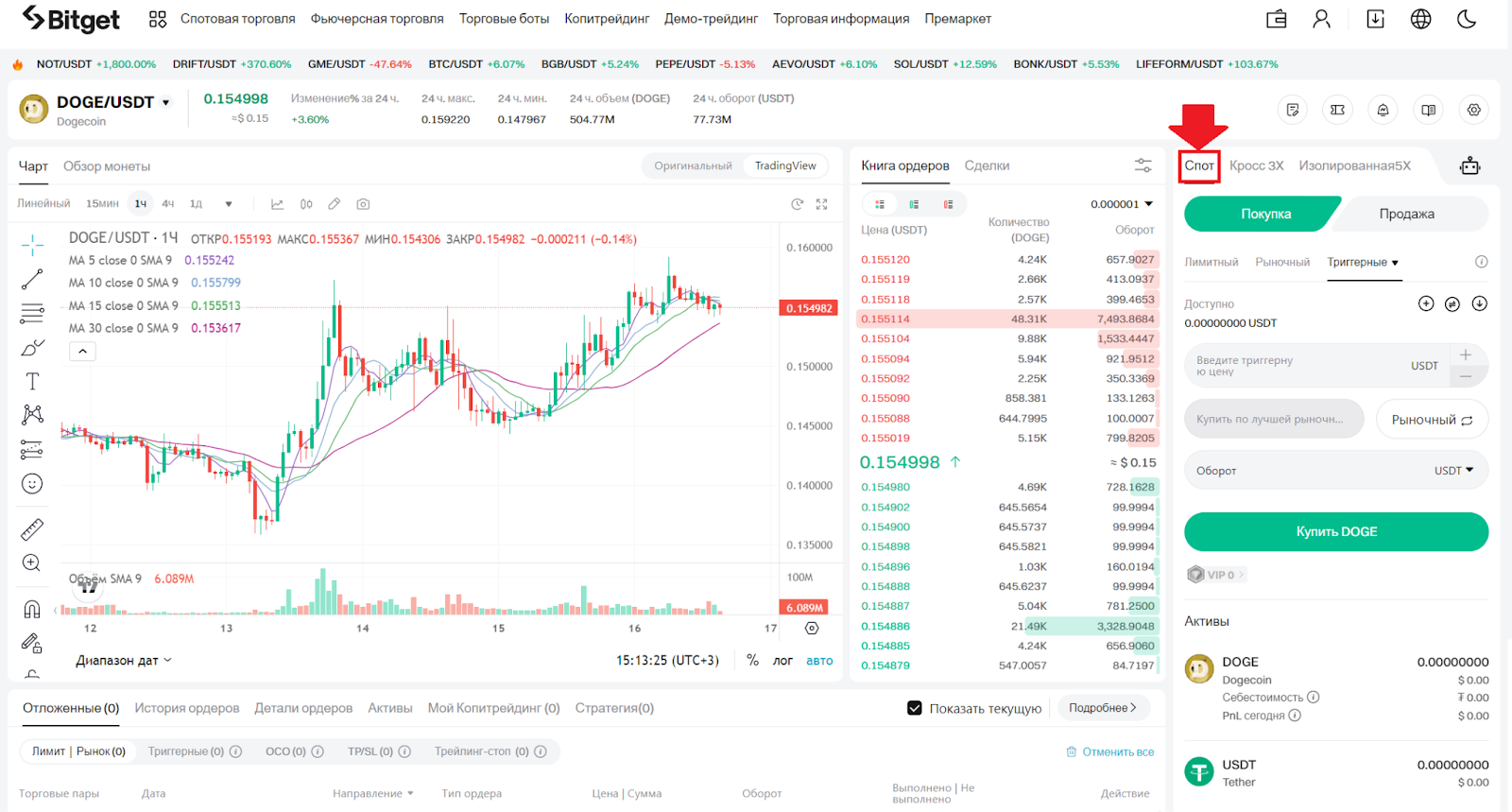Open the language globe icon

coord(1420,19)
